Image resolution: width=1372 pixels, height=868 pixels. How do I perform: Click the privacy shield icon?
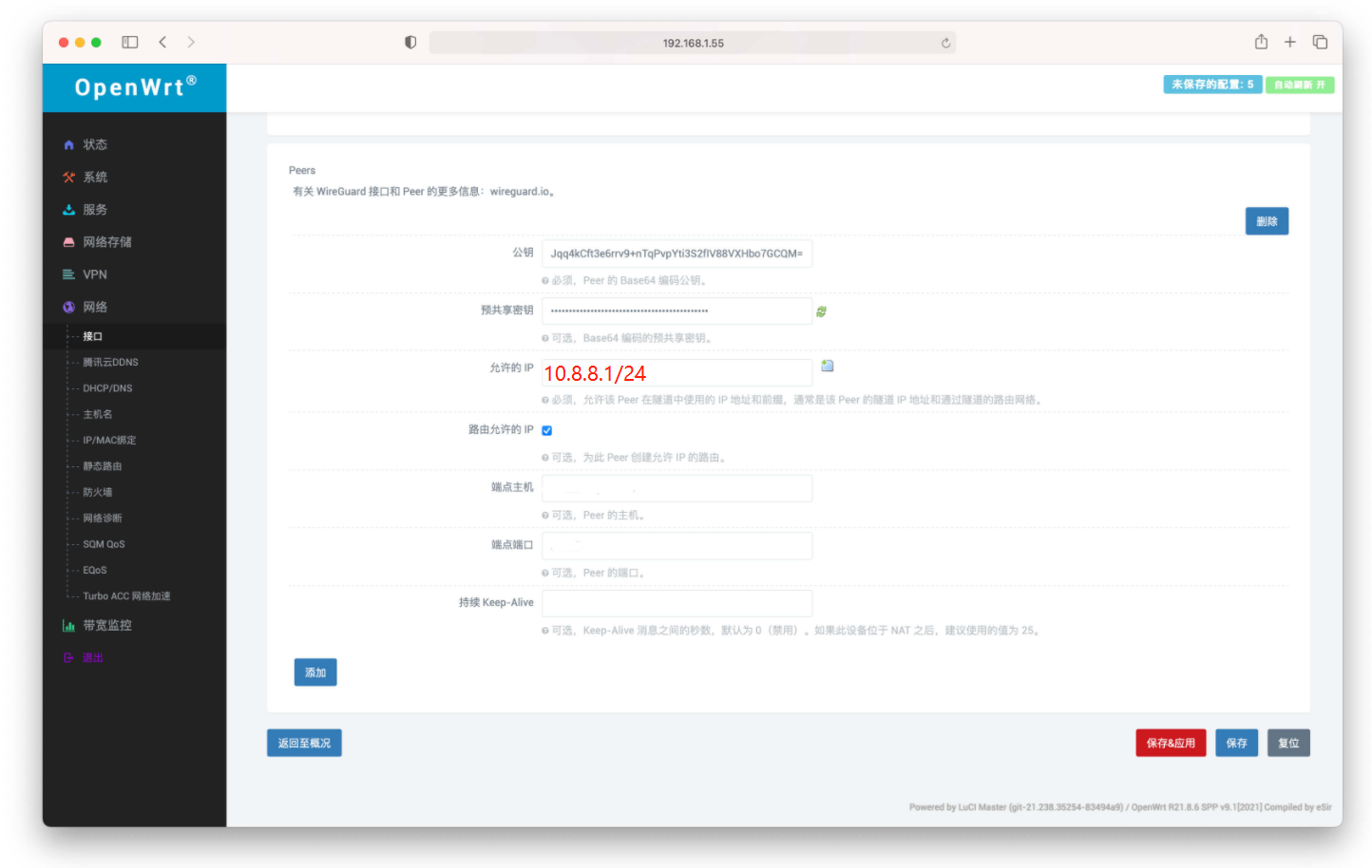[410, 43]
